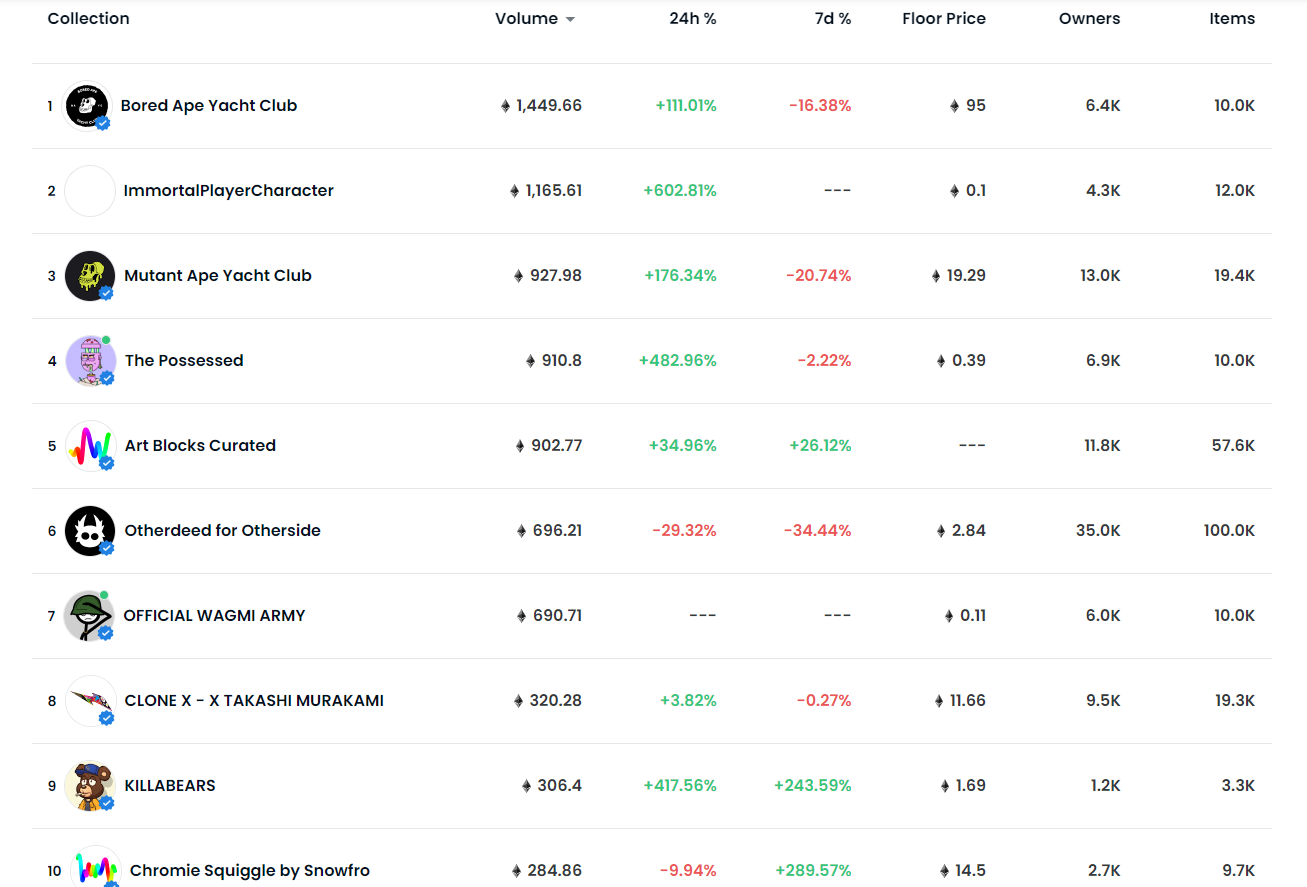
Task: Open Chromie Squiggle by Snowfro link
Action: pyautogui.click(x=250, y=871)
